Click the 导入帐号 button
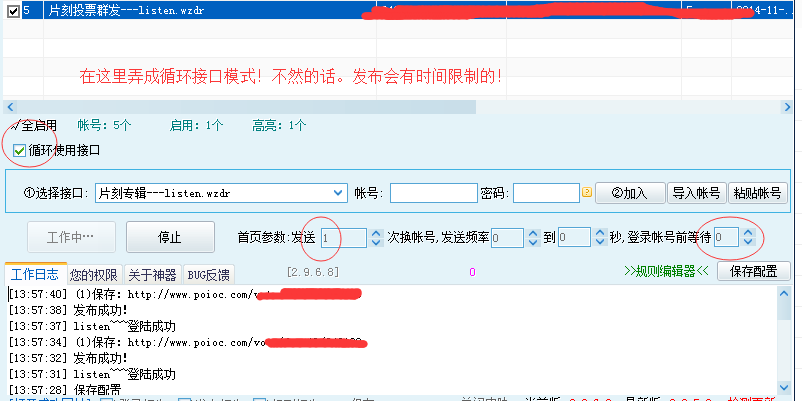 click(697, 193)
